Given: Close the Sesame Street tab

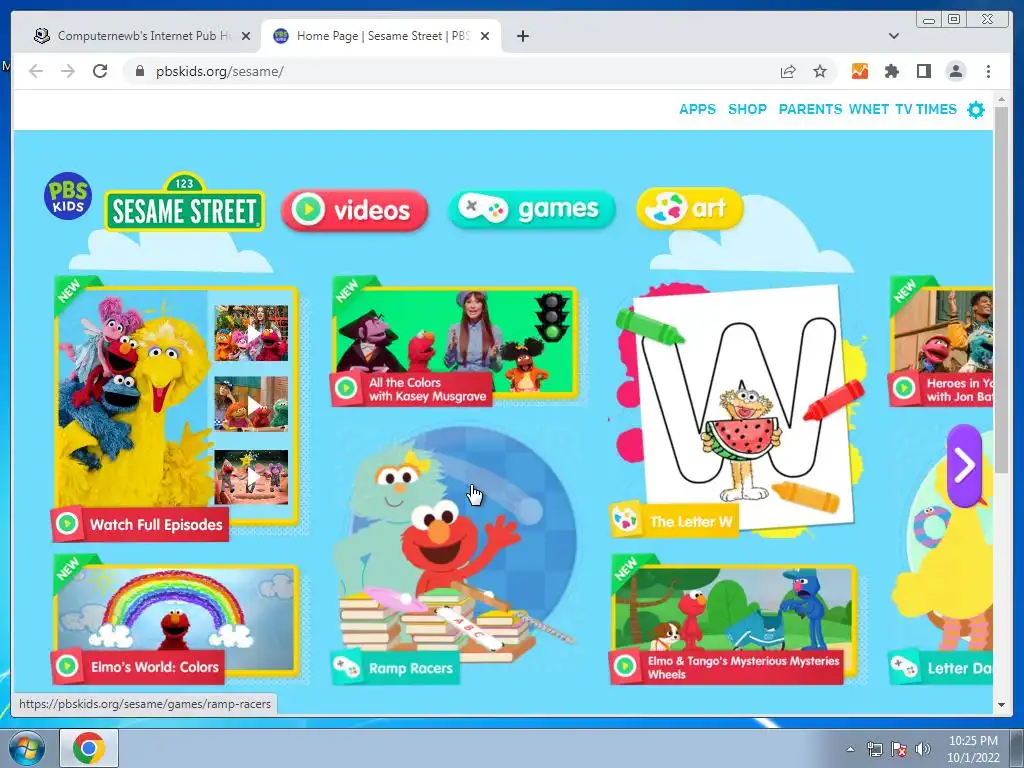Looking at the screenshot, I should point(485,36).
